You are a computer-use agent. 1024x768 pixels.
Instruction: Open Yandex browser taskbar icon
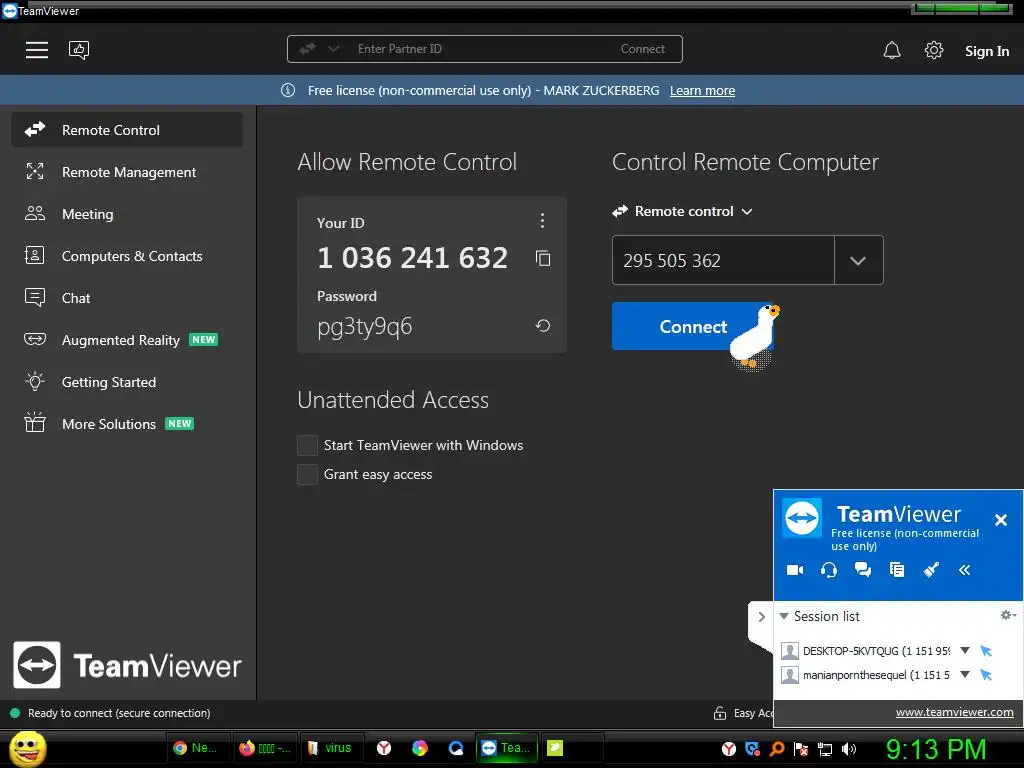pyautogui.click(x=384, y=748)
